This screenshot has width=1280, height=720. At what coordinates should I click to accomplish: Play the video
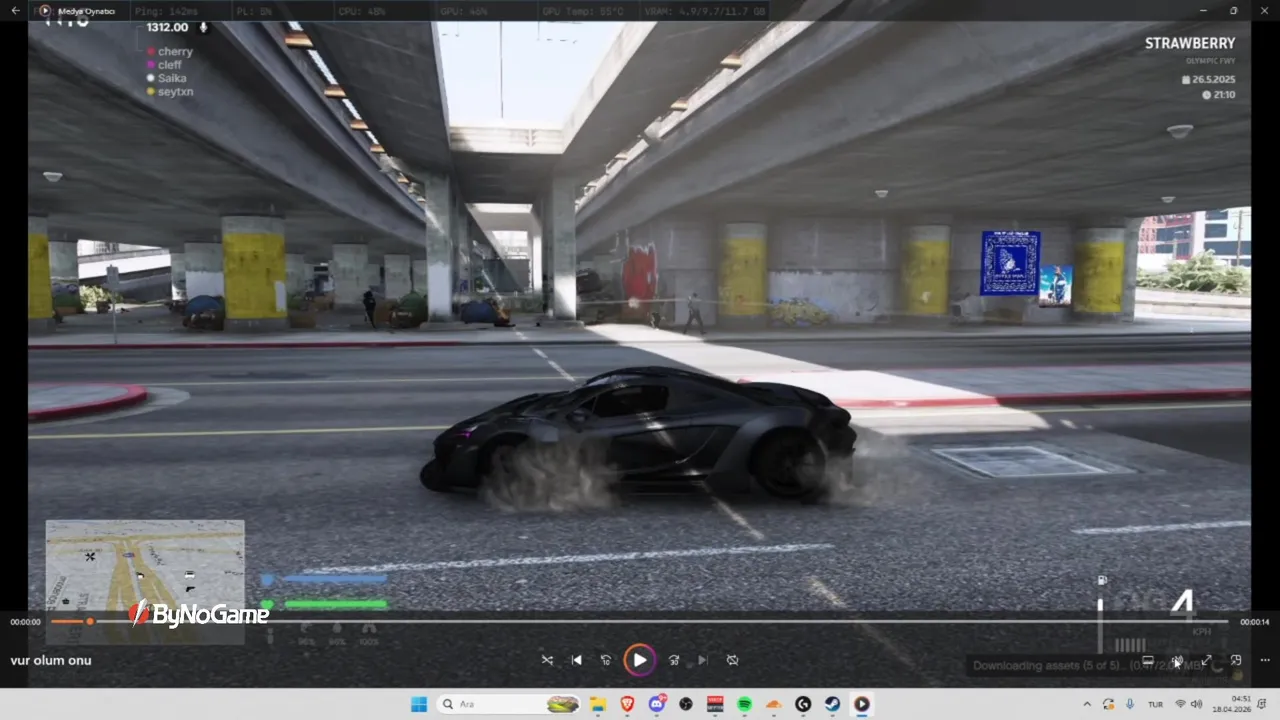[639, 660]
